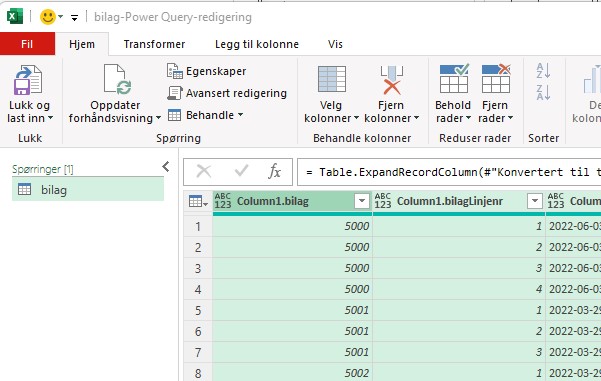This screenshot has width=601, height=381.
Task: Change data type icon of Column1.bilagLinjenr
Action: click(x=383, y=201)
